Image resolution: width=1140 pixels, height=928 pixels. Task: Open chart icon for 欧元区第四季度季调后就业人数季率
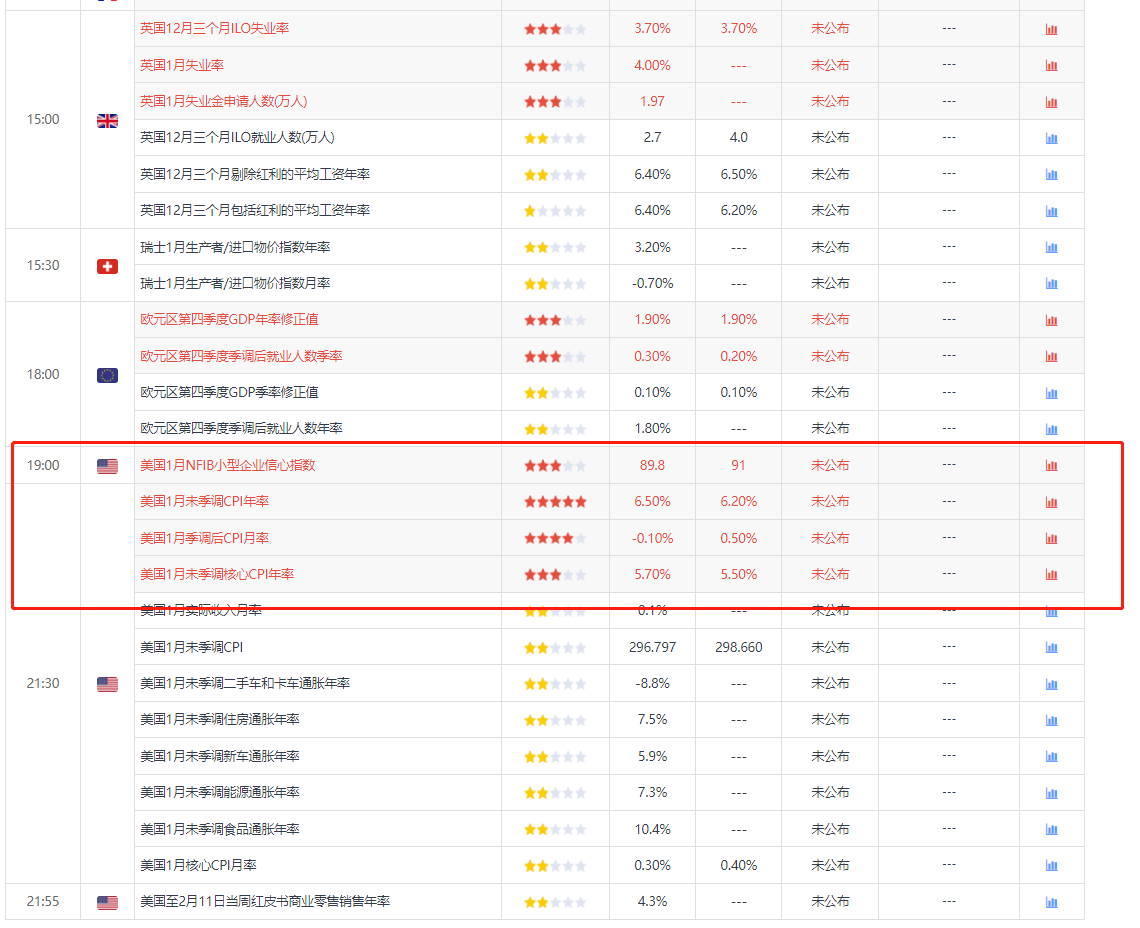point(1051,356)
